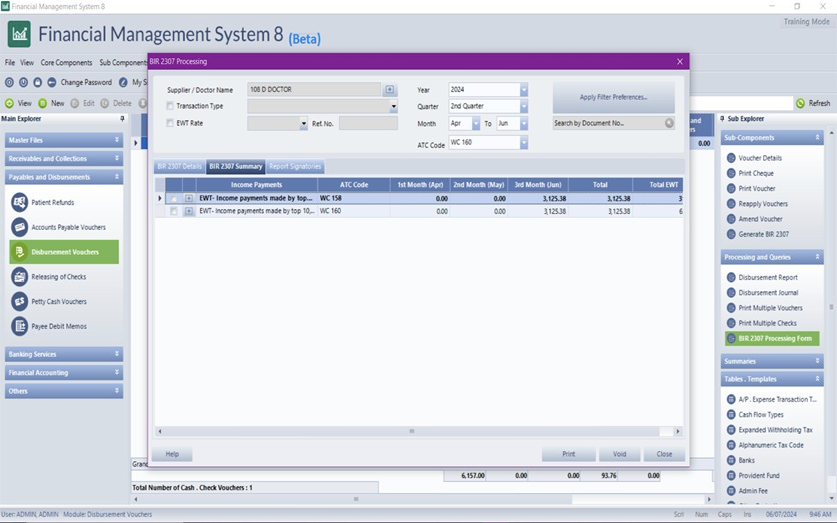Click Print Cheque in Sub Explorer

731,173
